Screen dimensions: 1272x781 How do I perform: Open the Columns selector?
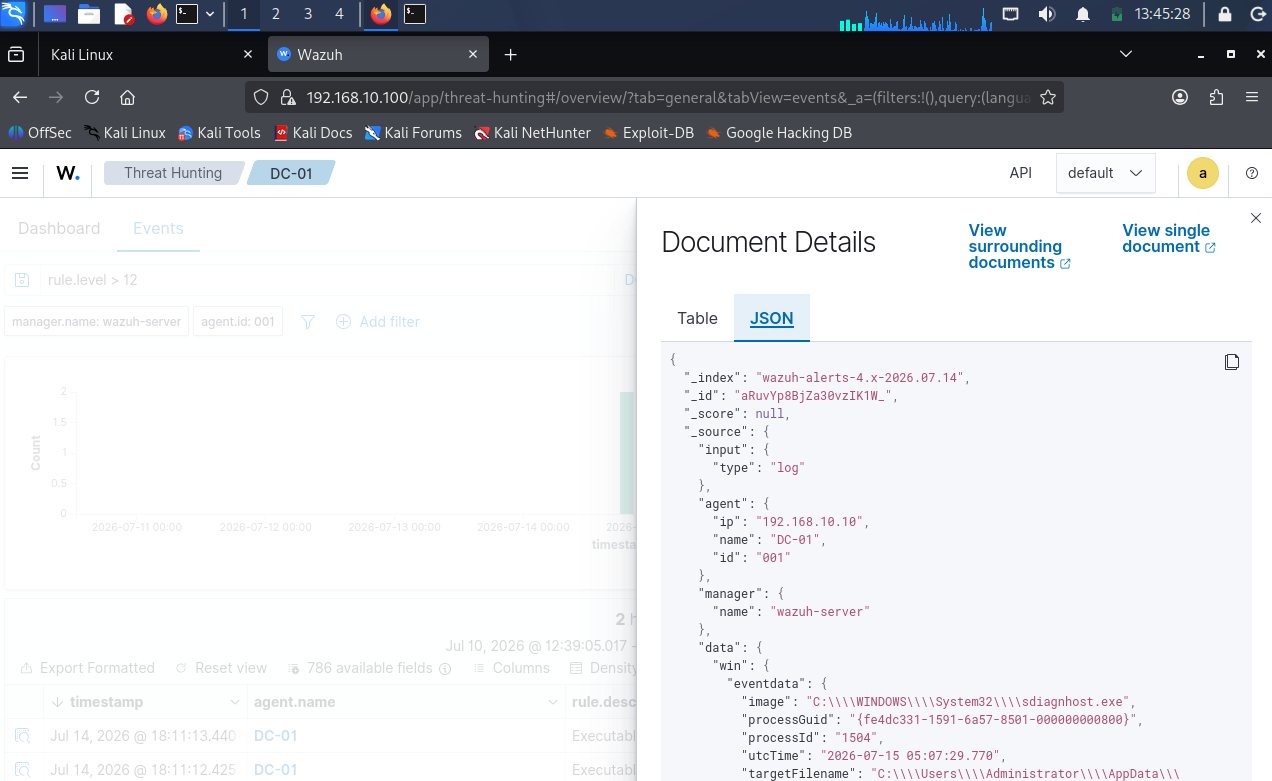[510, 668]
